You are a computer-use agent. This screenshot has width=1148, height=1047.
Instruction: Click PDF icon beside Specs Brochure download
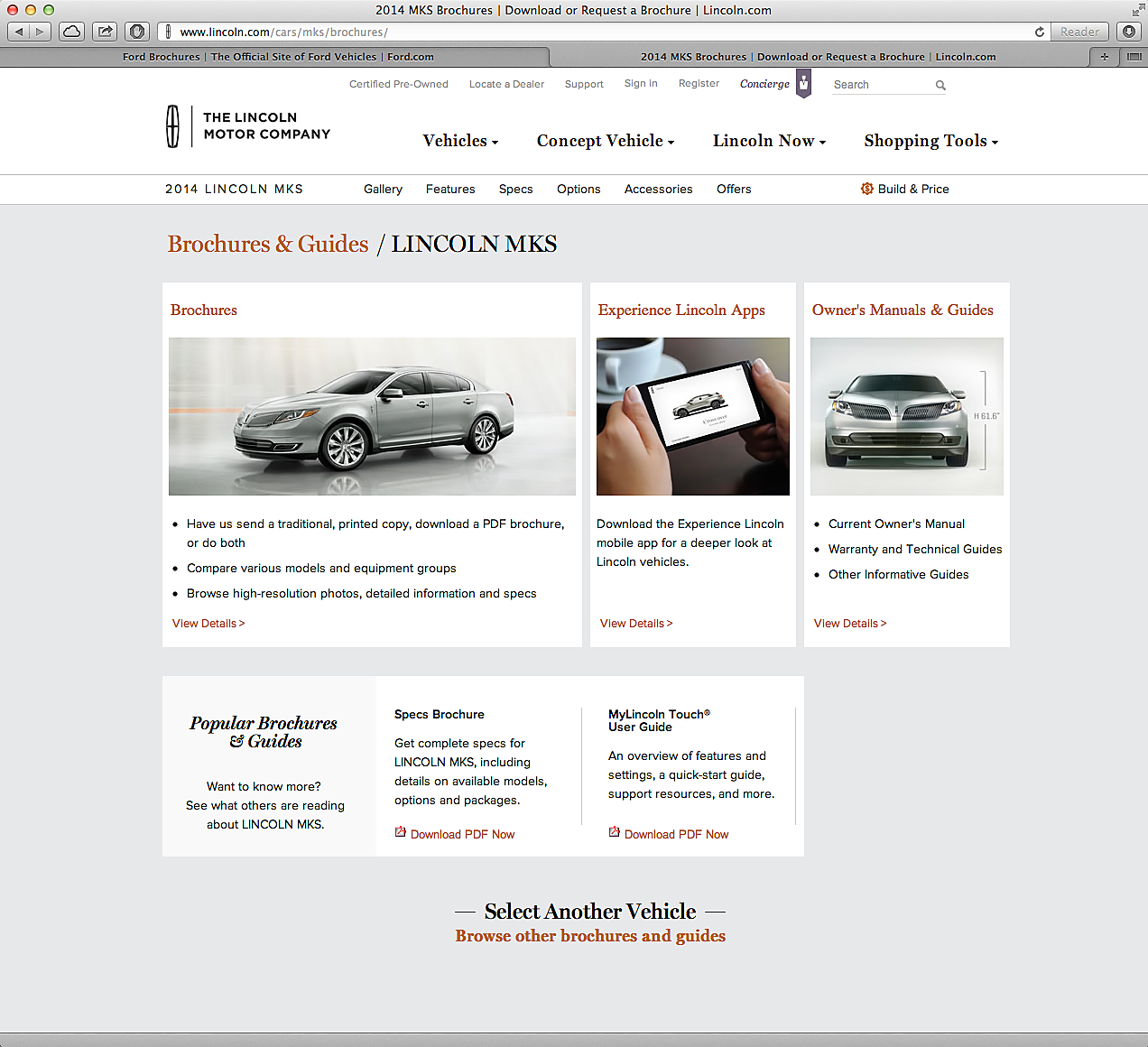click(x=401, y=832)
